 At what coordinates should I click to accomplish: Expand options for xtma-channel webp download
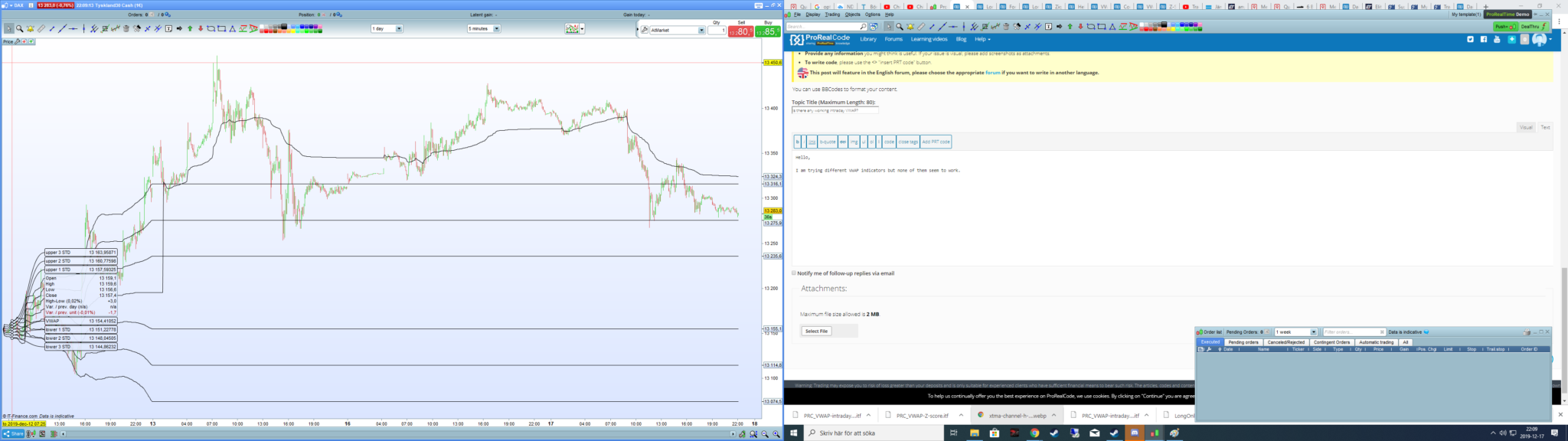pos(1054,415)
